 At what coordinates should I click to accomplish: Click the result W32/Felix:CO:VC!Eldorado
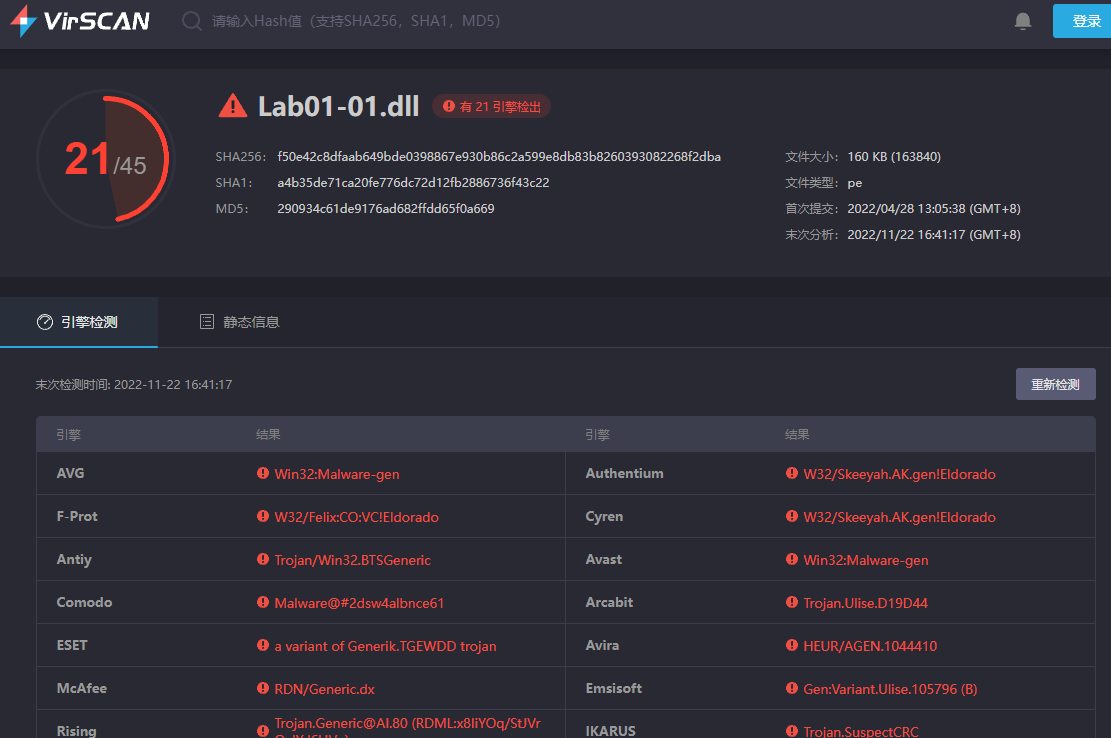356,517
